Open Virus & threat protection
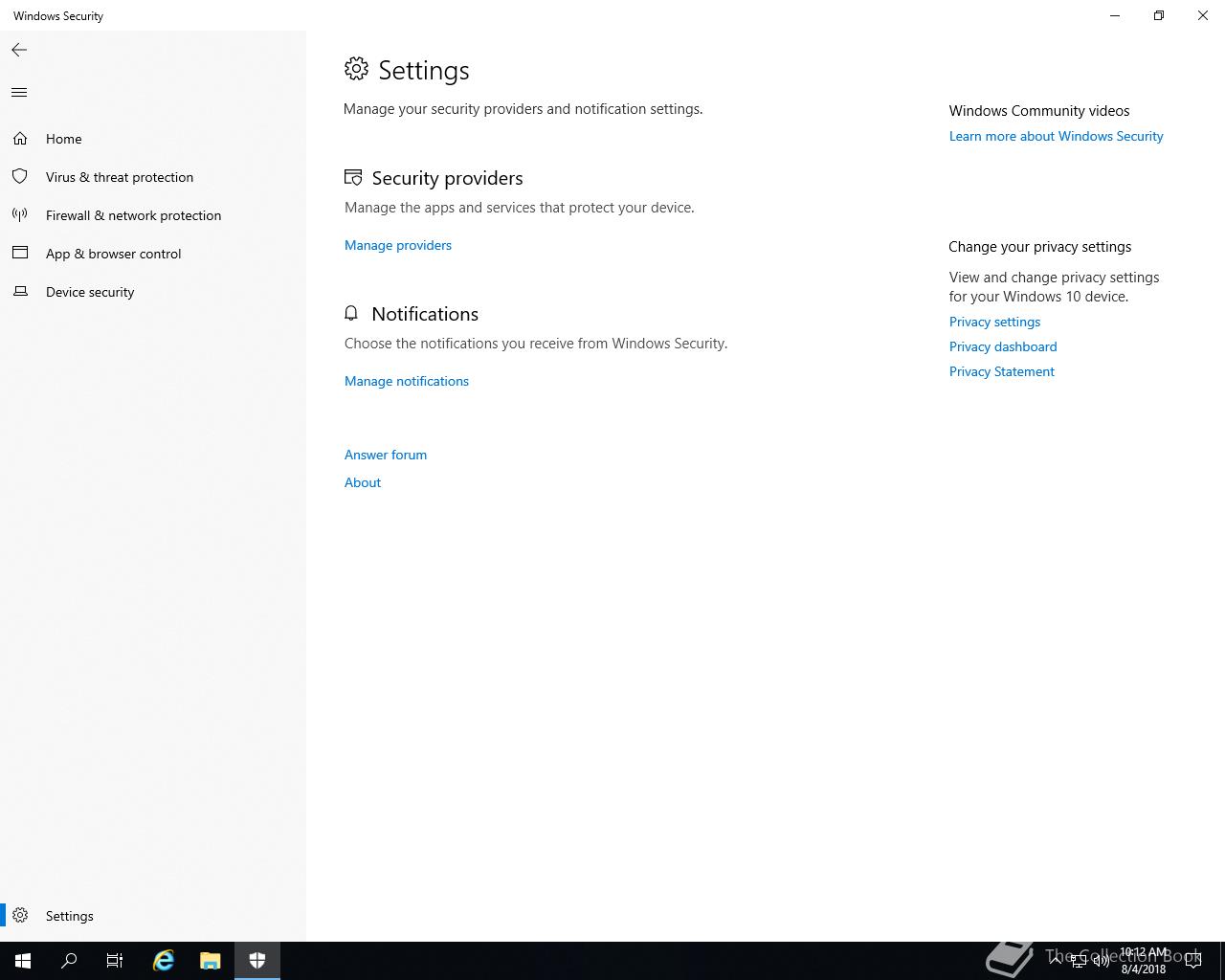Image resolution: width=1225 pixels, height=980 pixels. click(153, 177)
